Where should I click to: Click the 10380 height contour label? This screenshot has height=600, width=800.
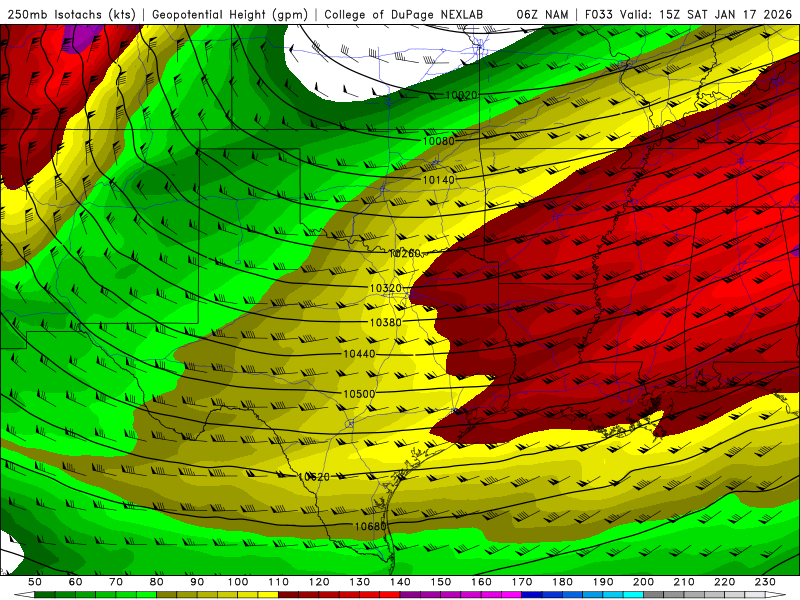tap(386, 322)
